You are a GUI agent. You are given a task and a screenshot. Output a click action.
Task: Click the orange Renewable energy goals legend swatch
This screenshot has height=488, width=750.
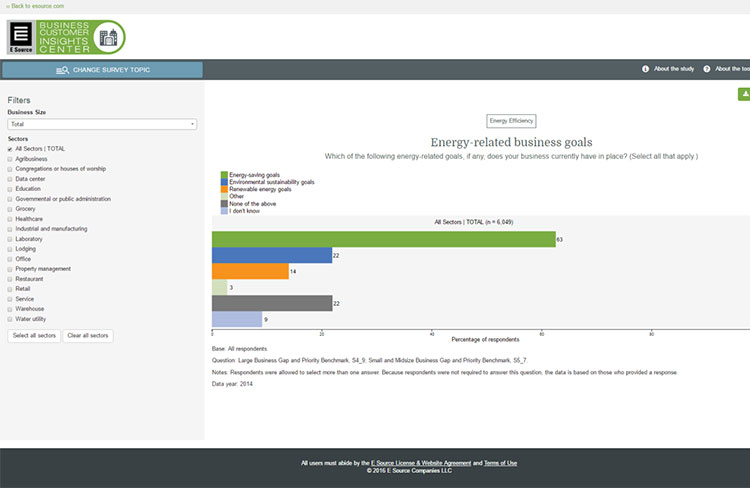[x=224, y=189]
